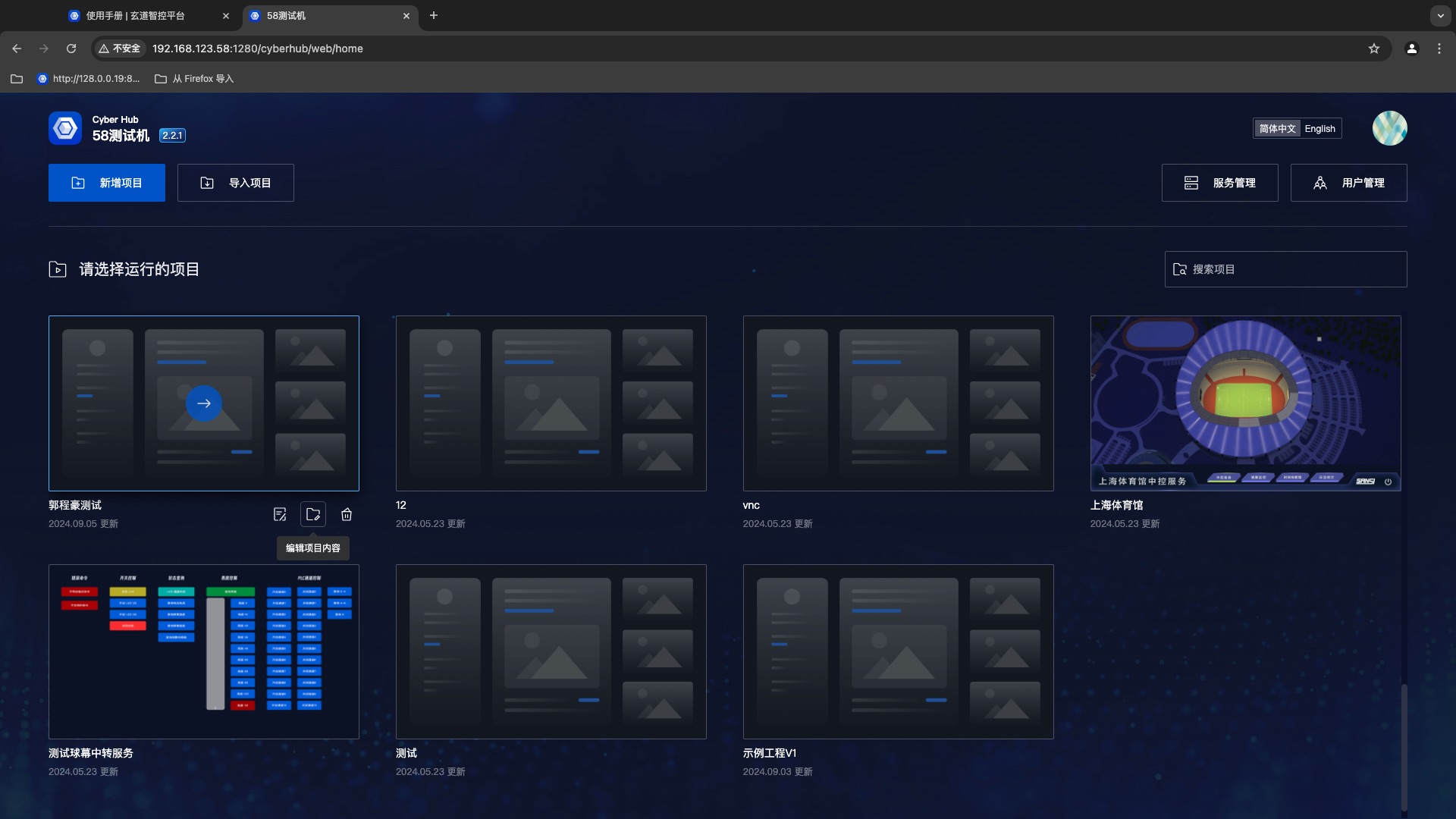Click the 示例工程V1 project name
The height and width of the screenshot is (819, 1456).
pyautogui.click(x=770, y=753)
